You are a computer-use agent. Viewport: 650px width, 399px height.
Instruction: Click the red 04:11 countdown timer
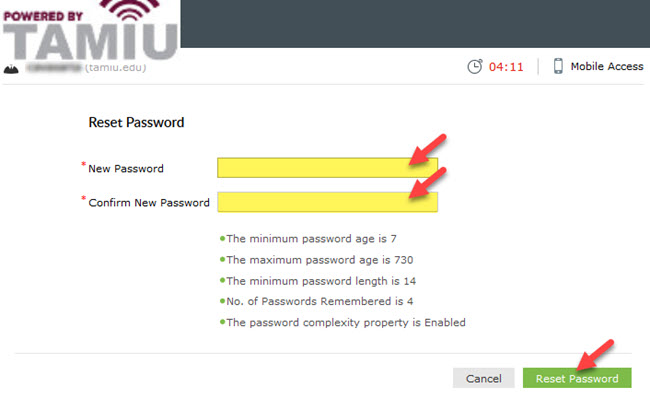(506, 67)
